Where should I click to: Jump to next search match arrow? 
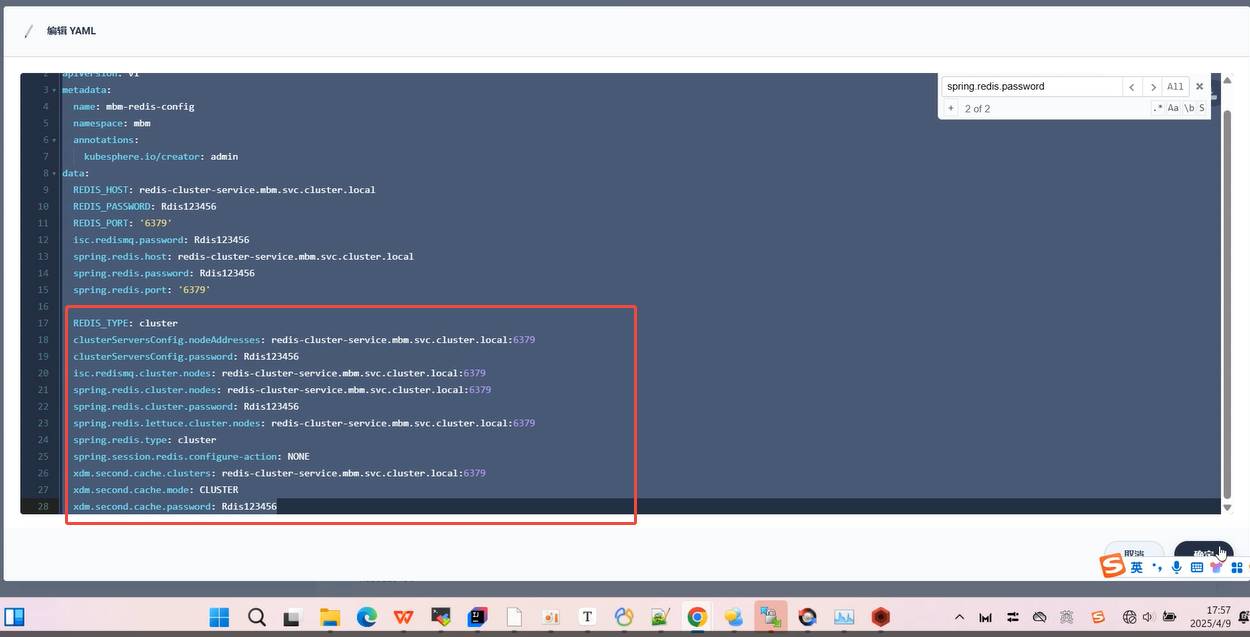coord(1153,87)
